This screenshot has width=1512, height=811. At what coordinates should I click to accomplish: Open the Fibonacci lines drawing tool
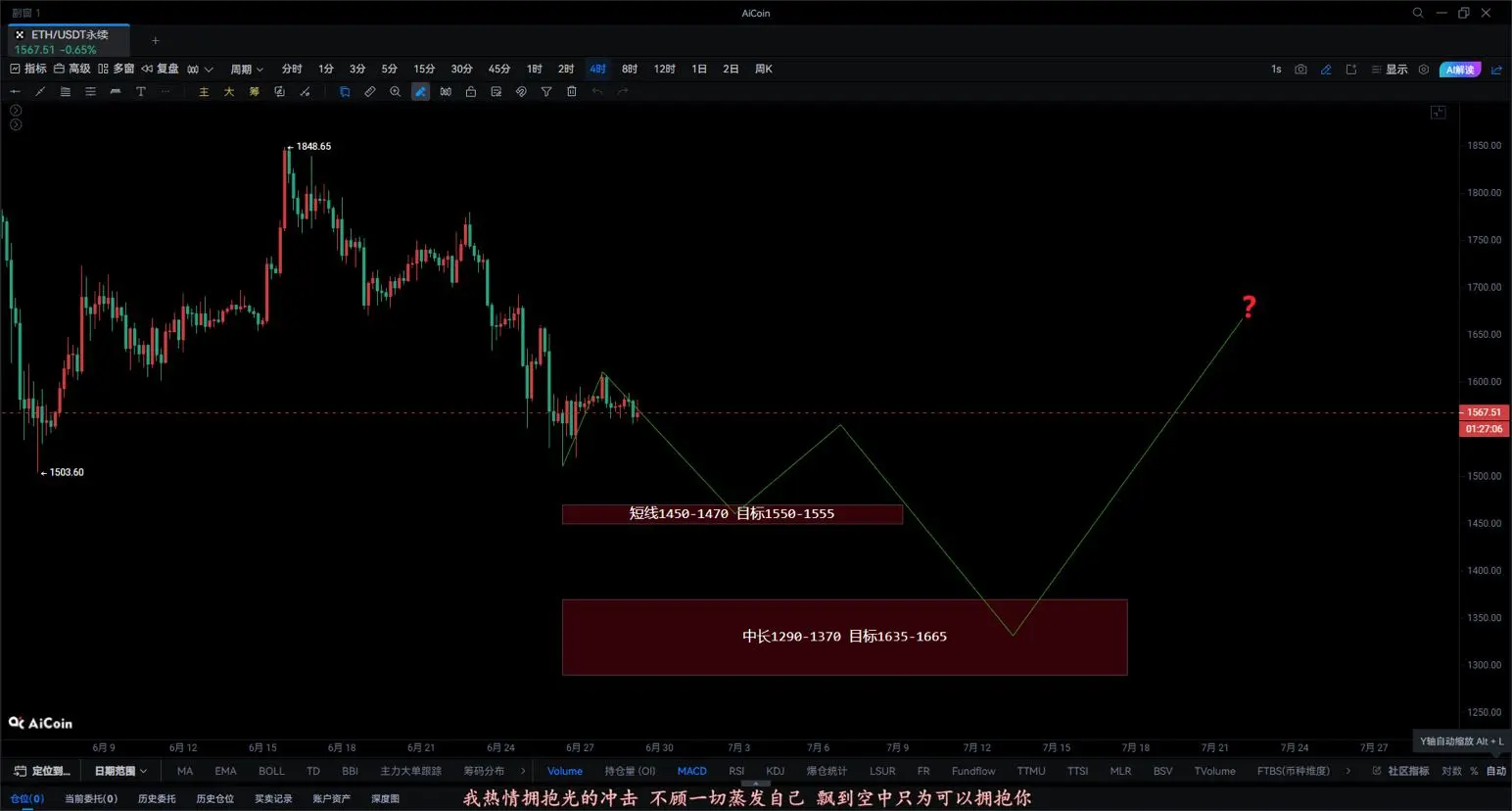tap(66, 92)
